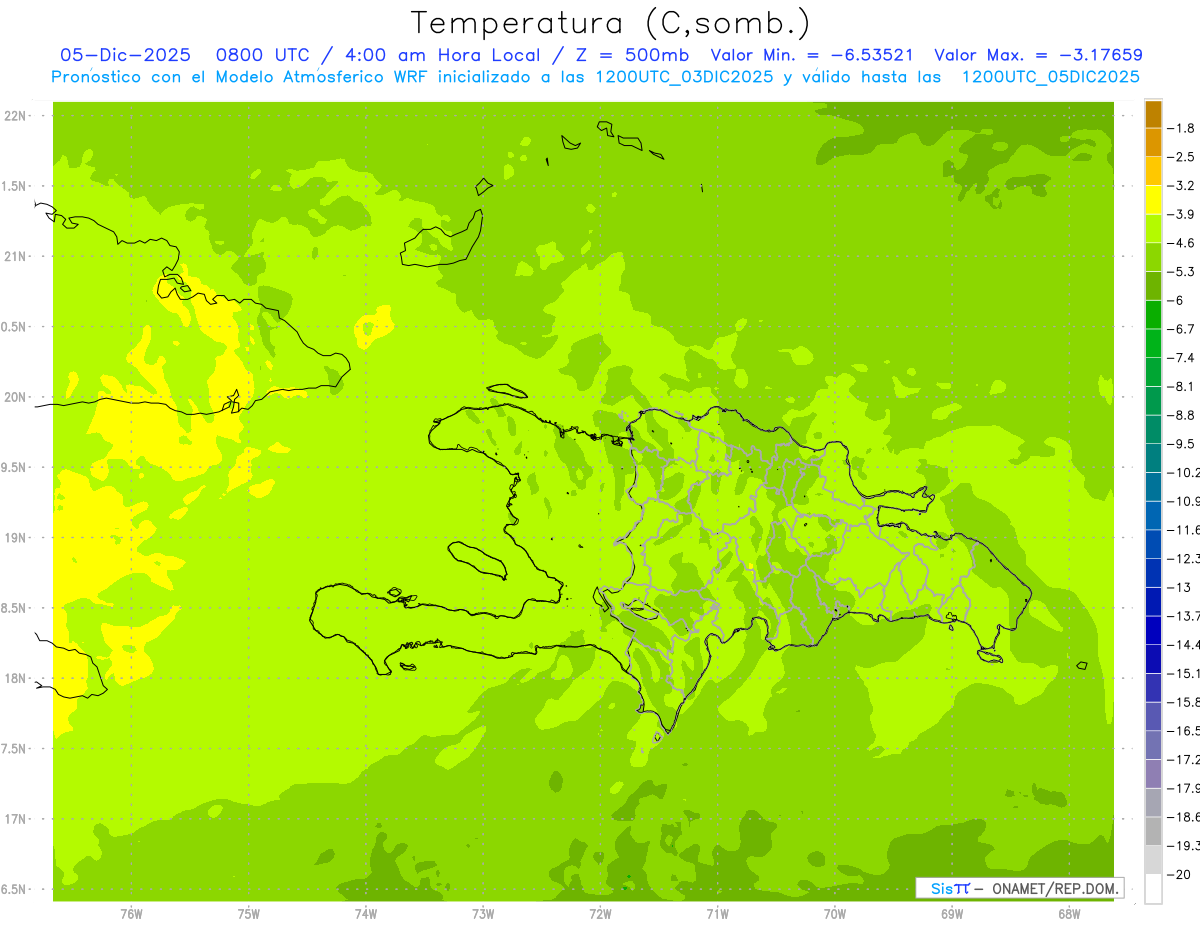Click the "76W" longitude axis label

pos(131,913)
